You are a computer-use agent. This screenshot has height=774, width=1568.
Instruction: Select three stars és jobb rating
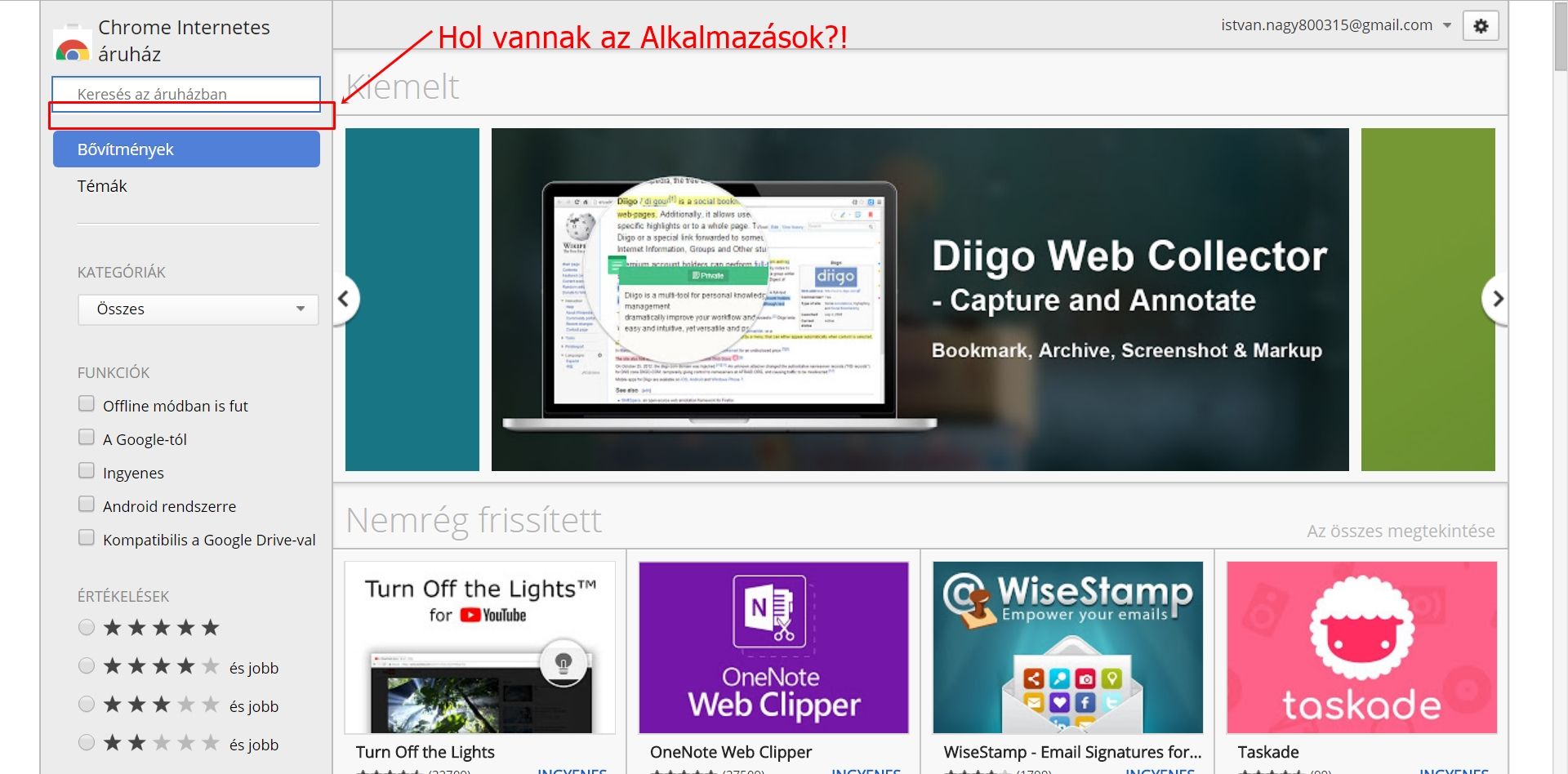pyautogui.click(x=87, y=704)
